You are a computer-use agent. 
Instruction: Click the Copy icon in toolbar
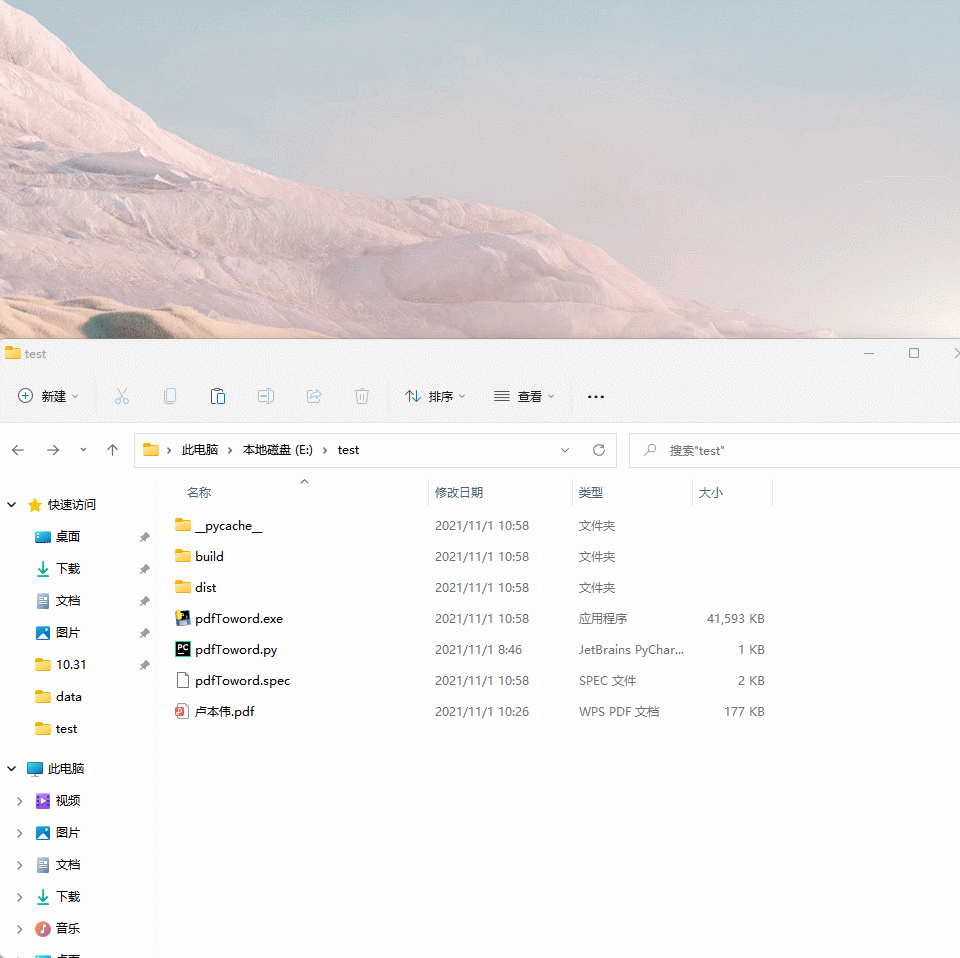coord(170,397)
